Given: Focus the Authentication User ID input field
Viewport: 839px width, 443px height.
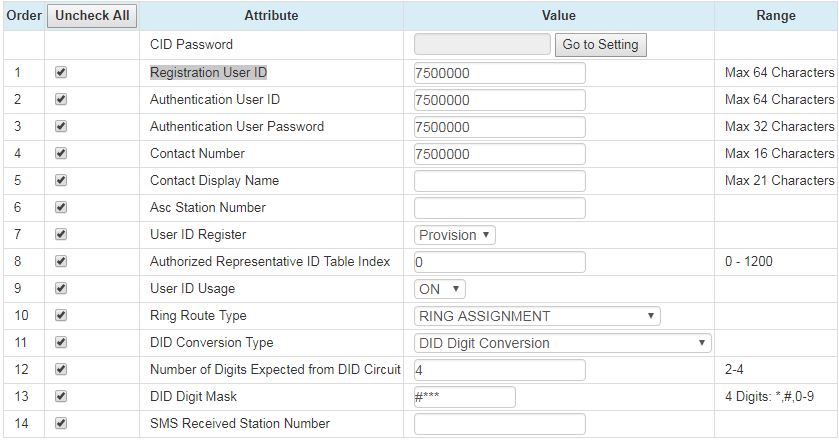Looking at the screenshot, I should pyautogui.click(x=499, y=100).
